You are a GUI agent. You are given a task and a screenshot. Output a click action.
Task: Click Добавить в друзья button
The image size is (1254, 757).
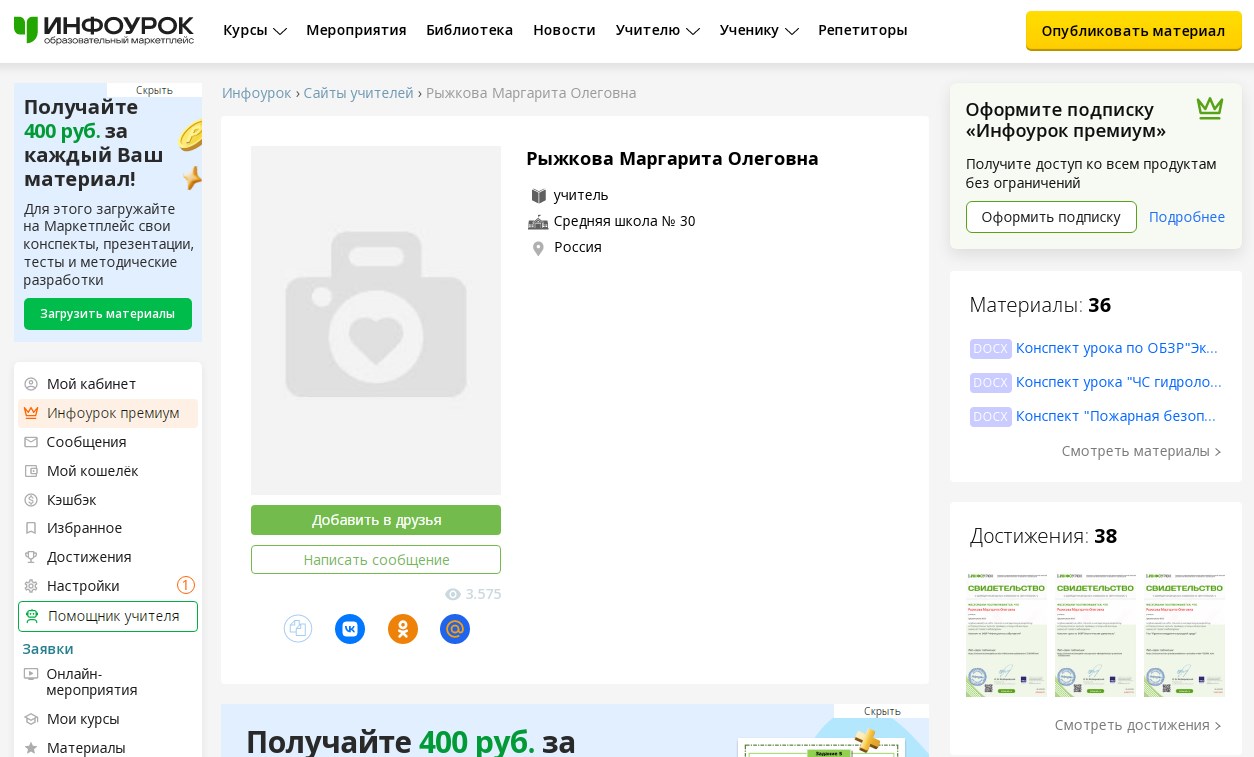(x=376, y=520)
